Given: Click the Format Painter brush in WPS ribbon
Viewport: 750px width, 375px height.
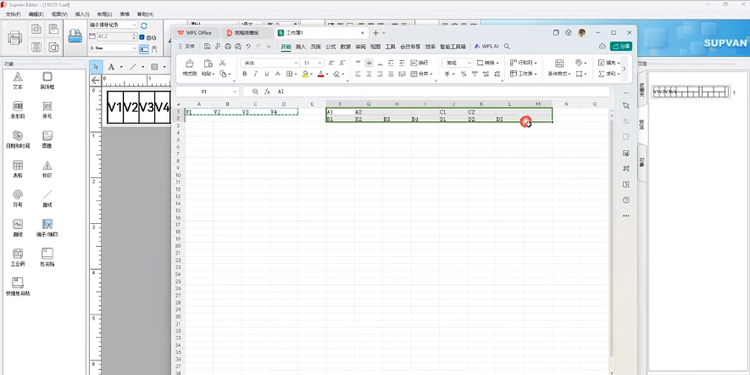Looking at the screenshot, I should pos(189,67).
